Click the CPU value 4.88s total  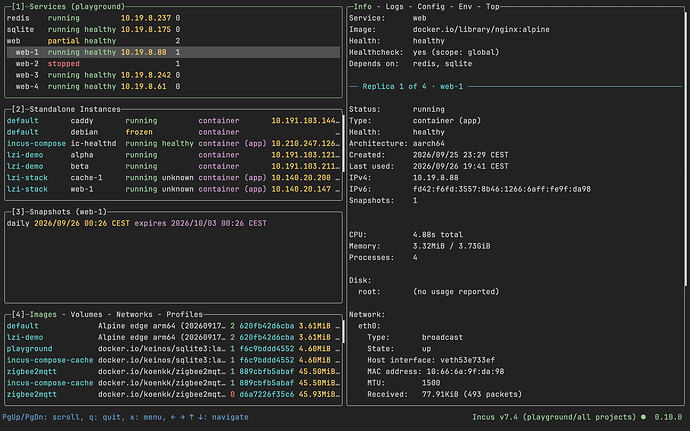[x=437, y=235]
